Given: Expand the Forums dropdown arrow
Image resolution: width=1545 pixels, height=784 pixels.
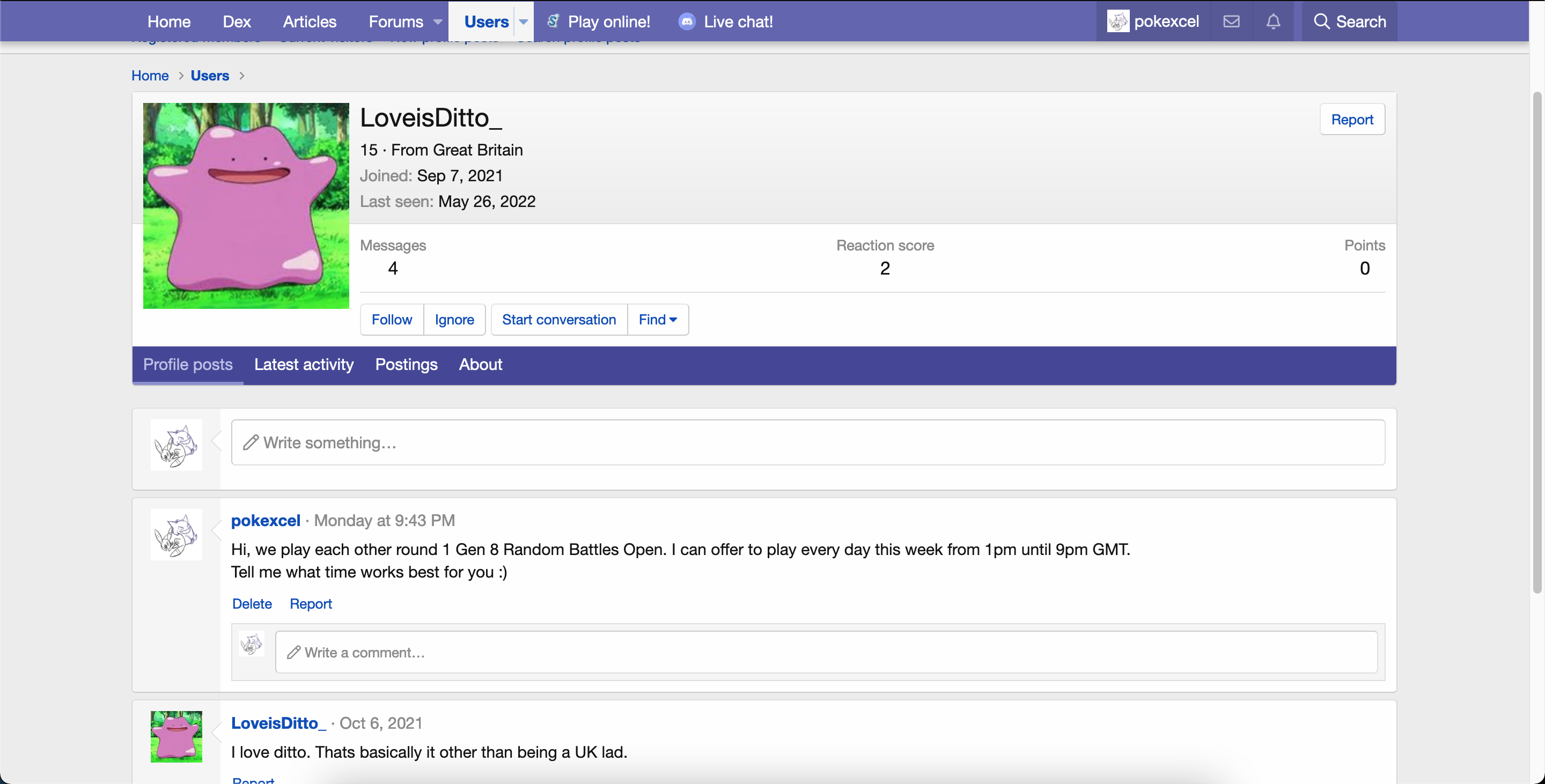Looking at the screenshot, I should (x=438, y=21).
